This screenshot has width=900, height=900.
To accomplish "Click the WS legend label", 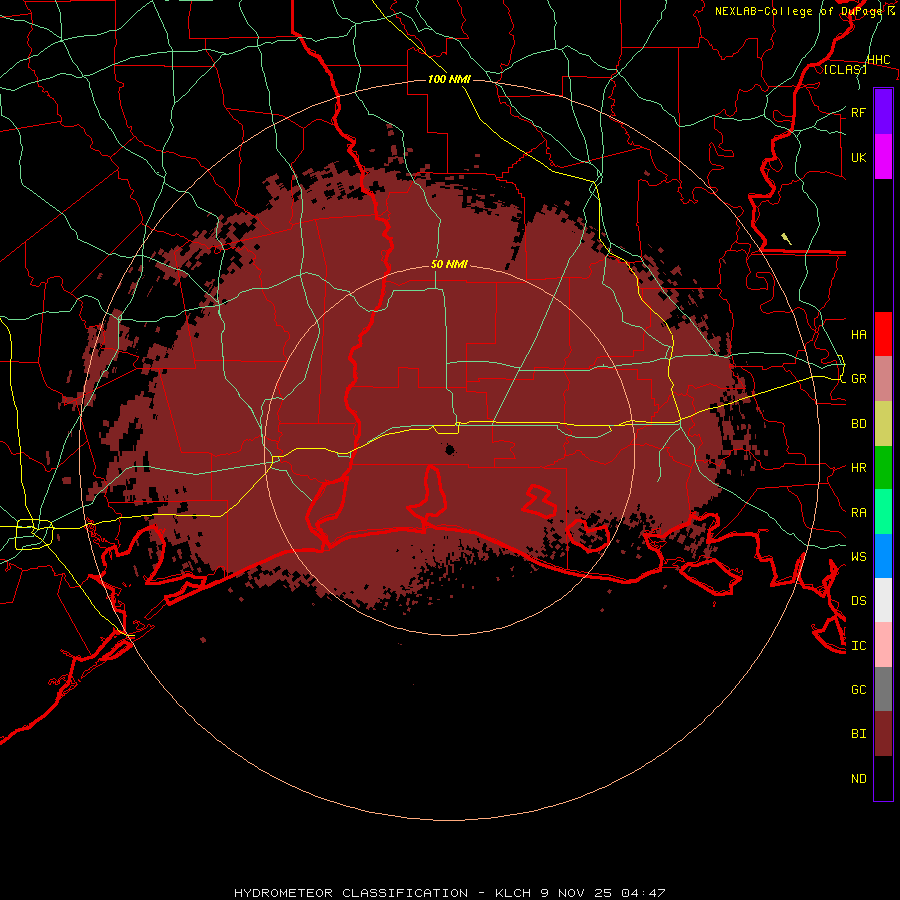I will tap(858, 557).
